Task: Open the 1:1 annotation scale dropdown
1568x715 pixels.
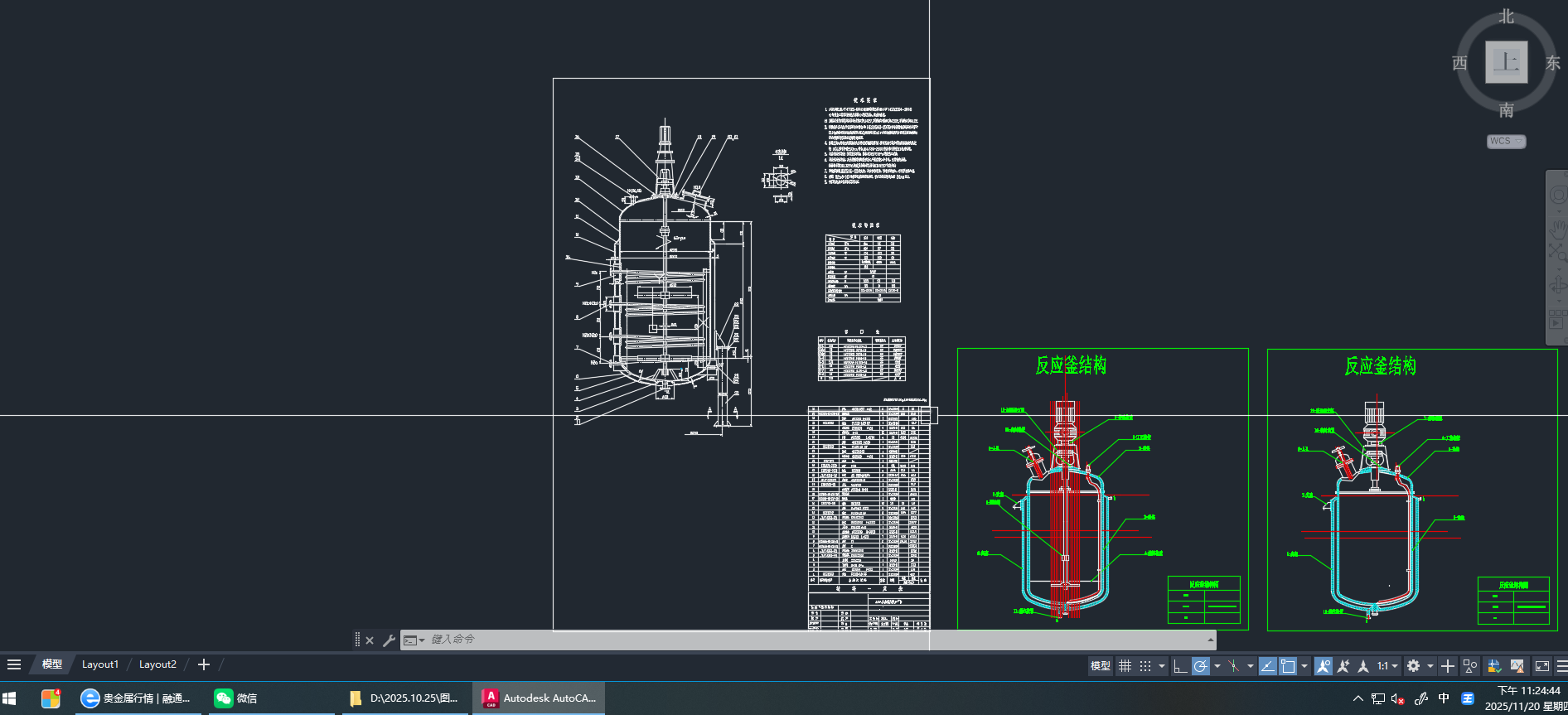Action: point(1387,666)
